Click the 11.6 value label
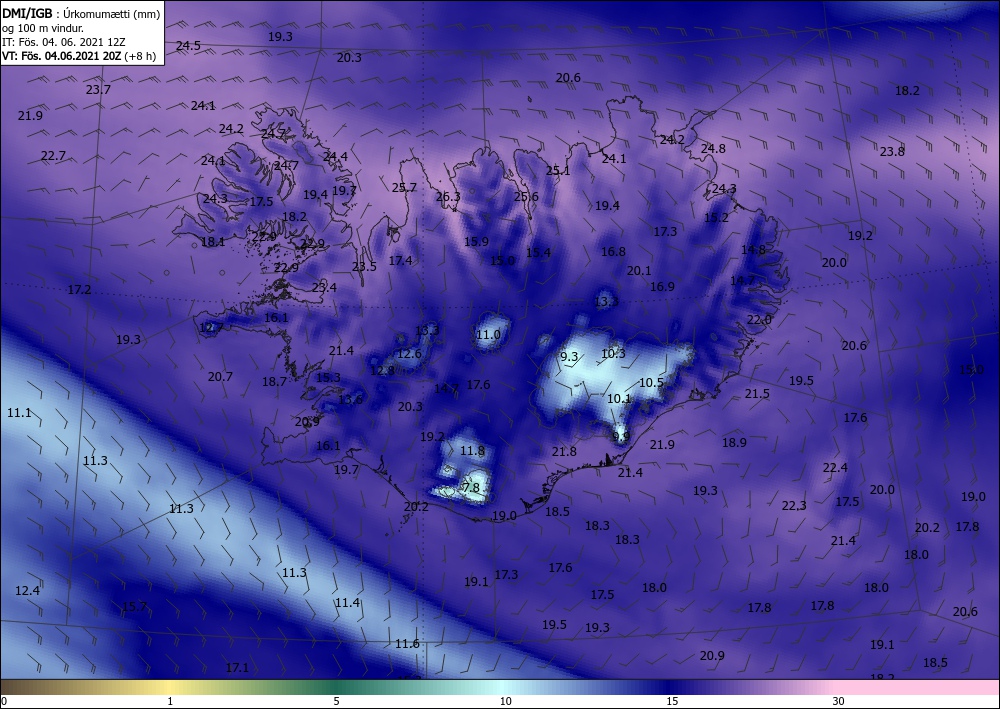Viewport: 1000px width, 709px height. pyautogui.click(x=408, y=643)
